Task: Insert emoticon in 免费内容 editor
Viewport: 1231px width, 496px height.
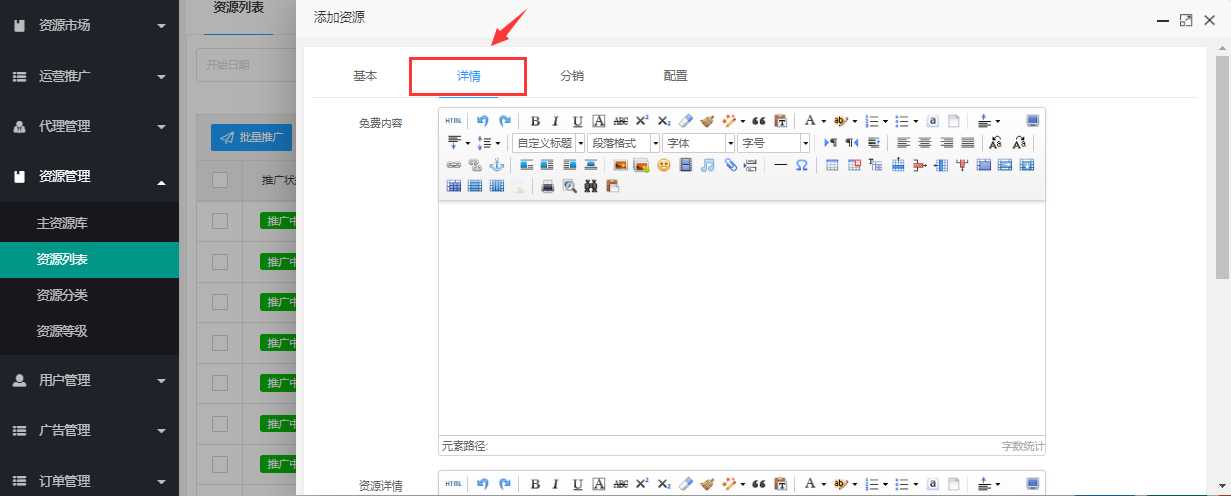Action: (x=664, y=165)
